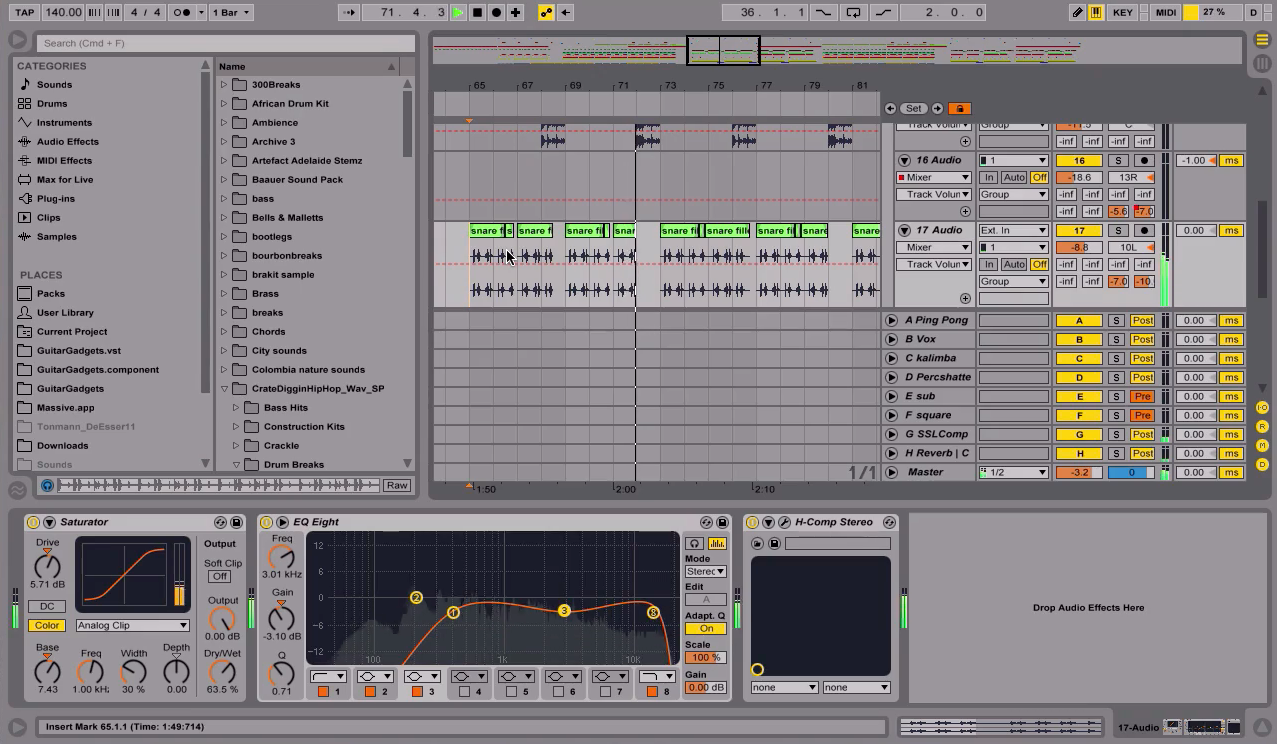Expand the 300Breaks folder
Image resolution: width=1277 pixels, height=744 pixels.
click(224, 85)
